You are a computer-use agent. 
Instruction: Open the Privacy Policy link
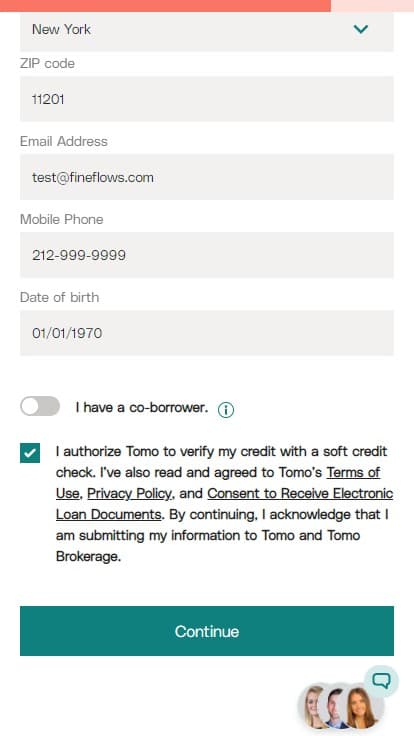[131, 493]
